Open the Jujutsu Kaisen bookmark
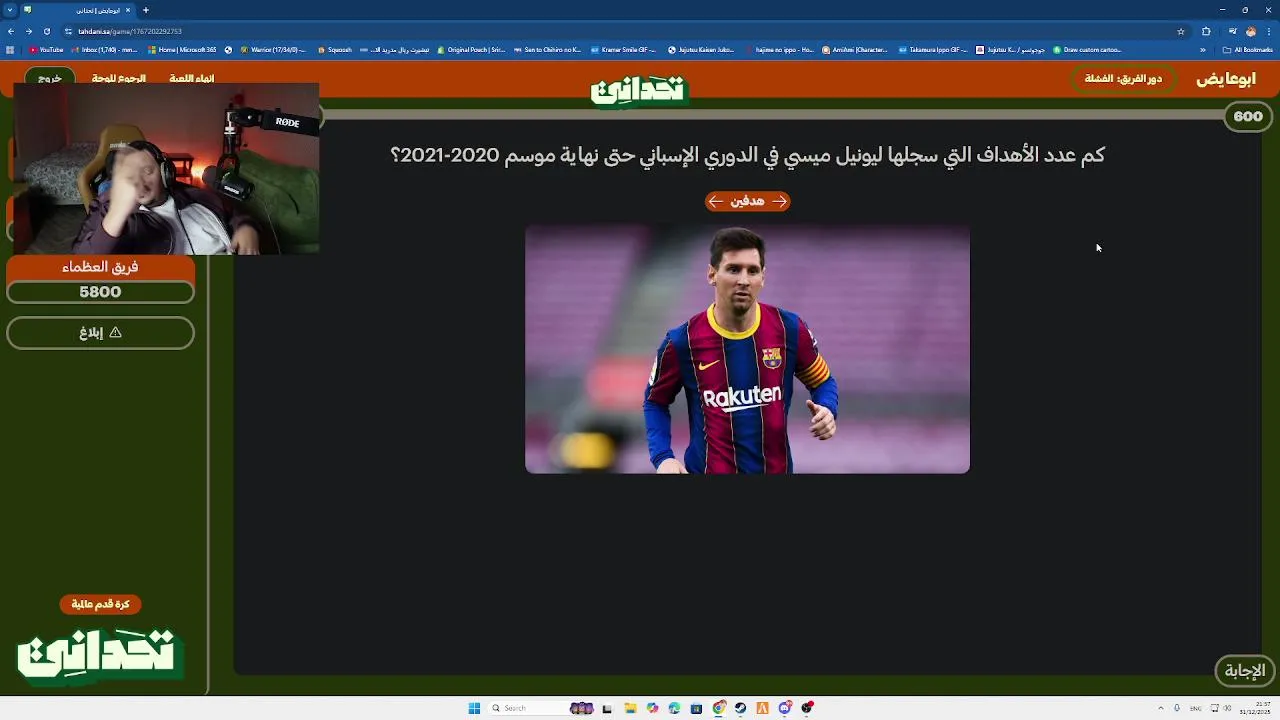Screen dimensions: 1280x720 click(701, 49)
